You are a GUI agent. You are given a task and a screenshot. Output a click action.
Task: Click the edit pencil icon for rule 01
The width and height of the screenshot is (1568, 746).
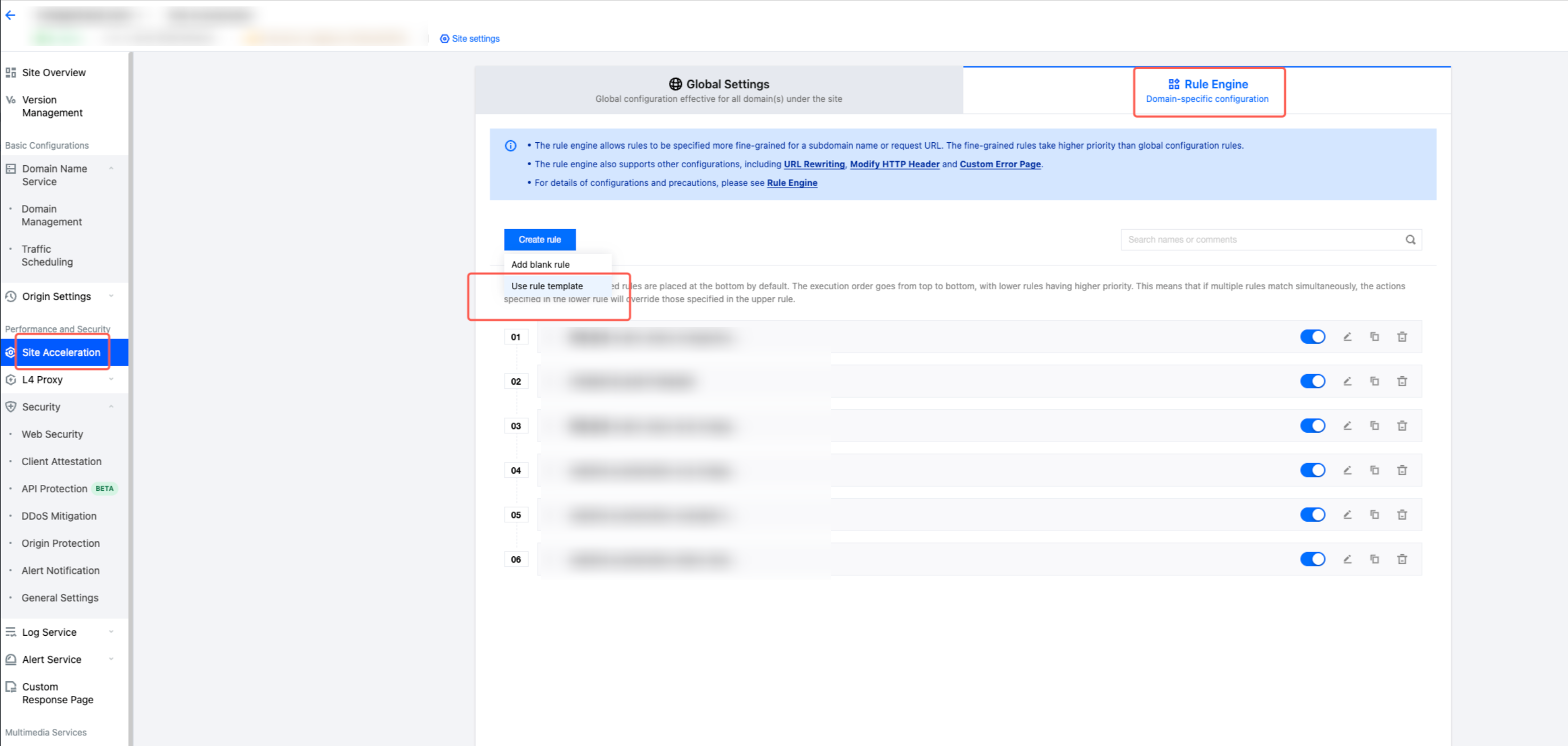[x=1347, y=337]
